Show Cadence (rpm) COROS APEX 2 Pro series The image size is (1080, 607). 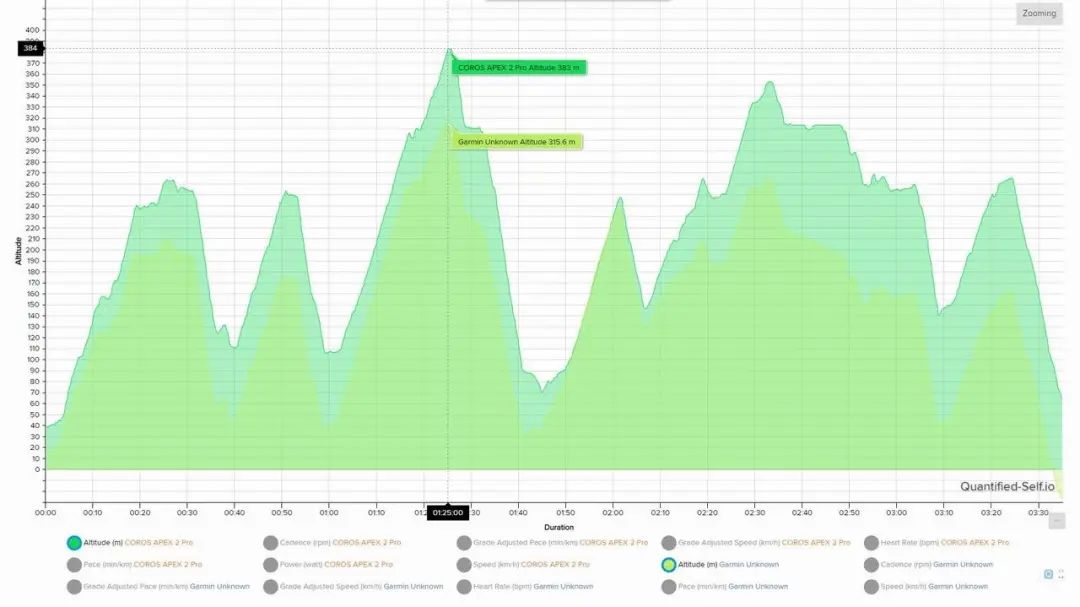coord(271,543)
